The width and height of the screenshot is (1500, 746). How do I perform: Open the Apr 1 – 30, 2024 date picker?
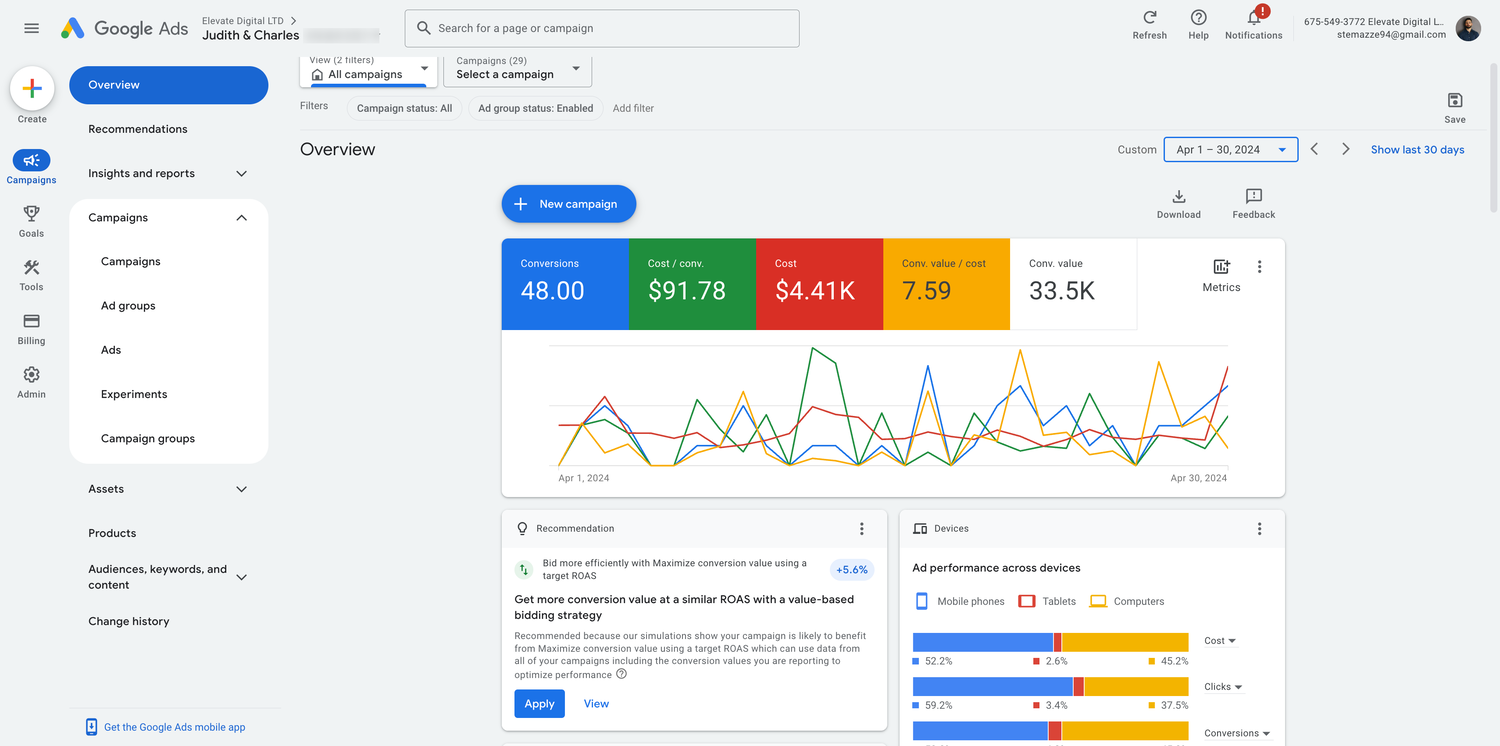(x=1231, y=150)
